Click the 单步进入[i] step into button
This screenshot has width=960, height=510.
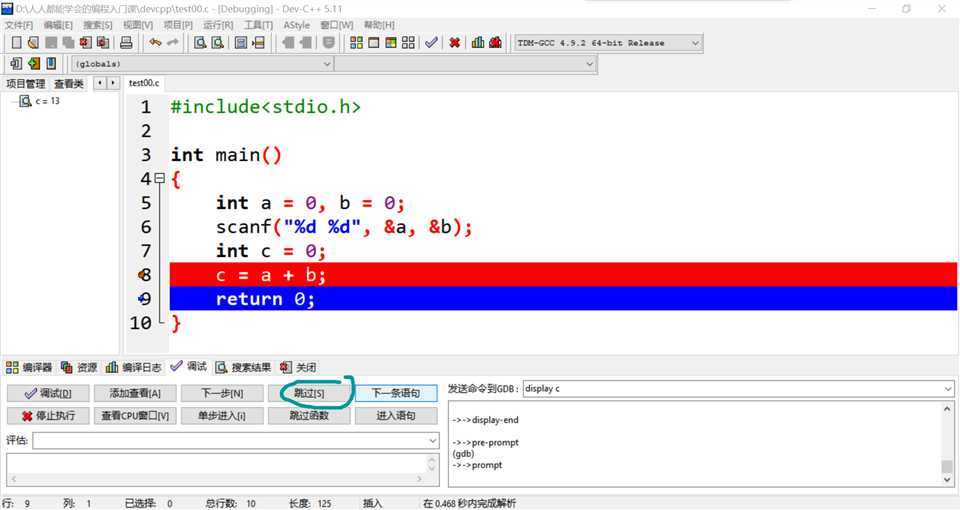click(222, 416)
